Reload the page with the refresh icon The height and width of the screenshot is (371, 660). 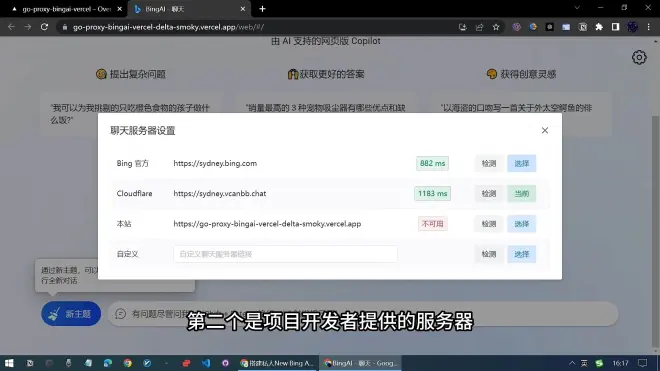pos(44,27)
